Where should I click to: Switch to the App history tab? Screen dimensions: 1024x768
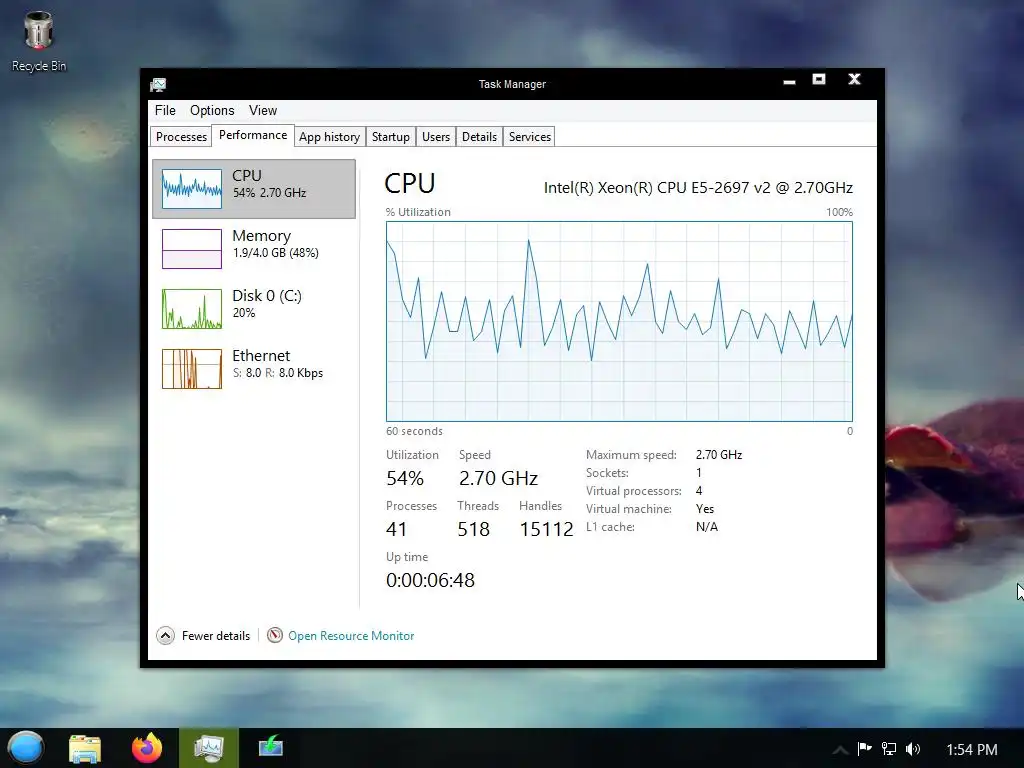click(x=330, y=136)
